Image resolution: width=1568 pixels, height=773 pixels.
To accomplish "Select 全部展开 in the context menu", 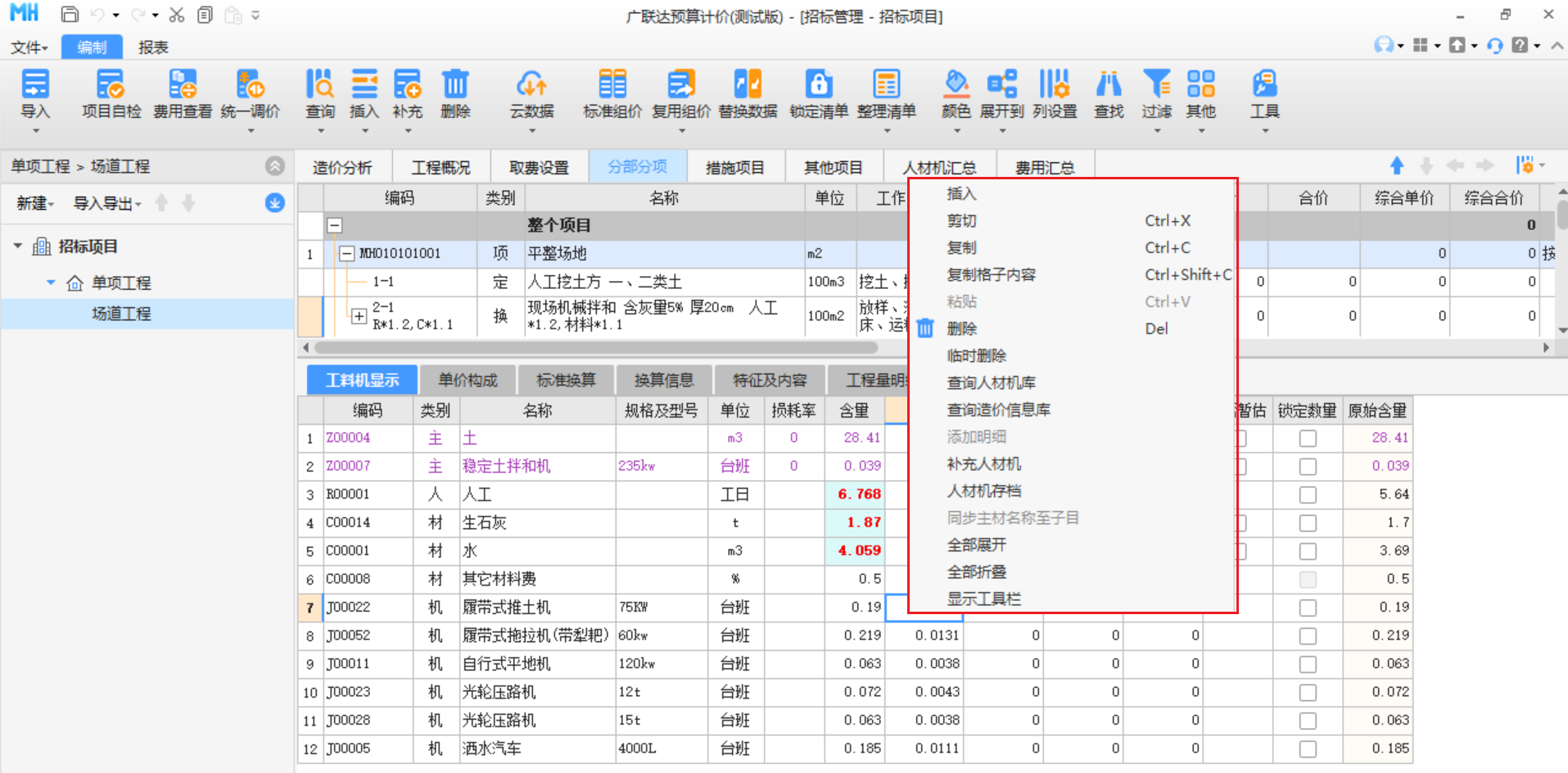I will (976, 545).
